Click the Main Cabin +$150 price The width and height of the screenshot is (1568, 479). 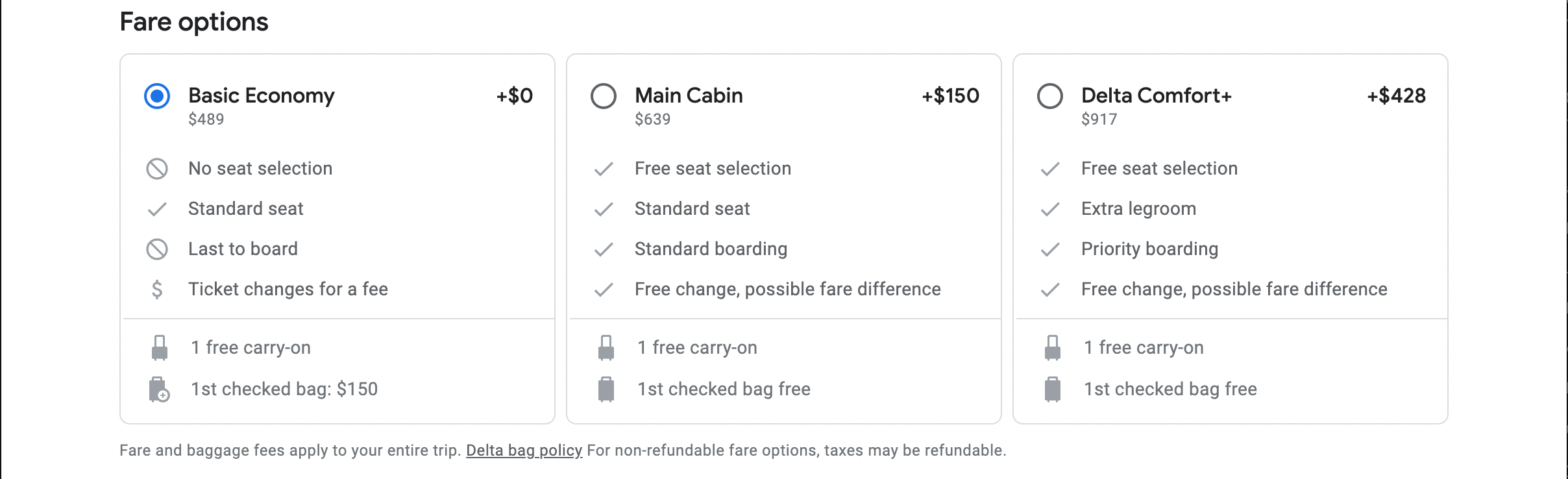[x=950, y=96]
